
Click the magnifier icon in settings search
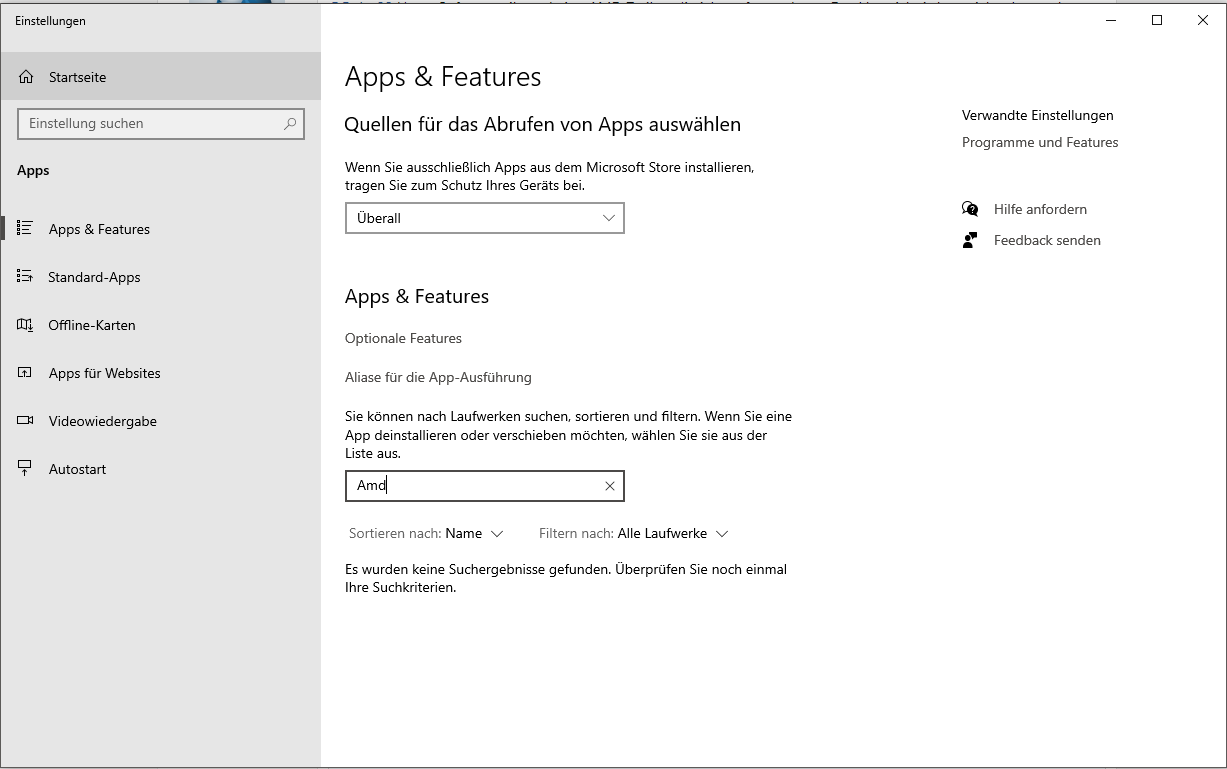(x=290, y=124)
